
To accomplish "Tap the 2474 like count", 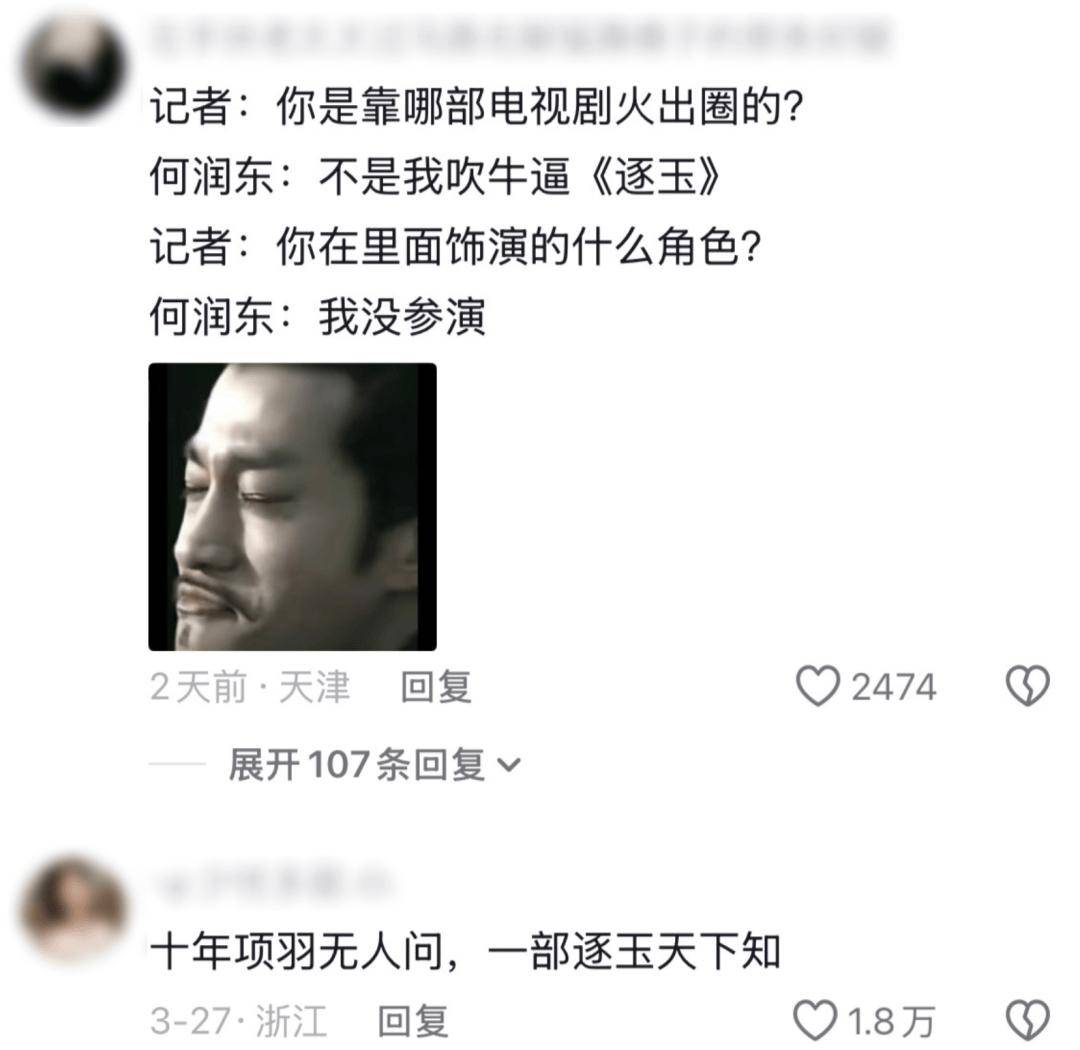I will click(894, 687).
